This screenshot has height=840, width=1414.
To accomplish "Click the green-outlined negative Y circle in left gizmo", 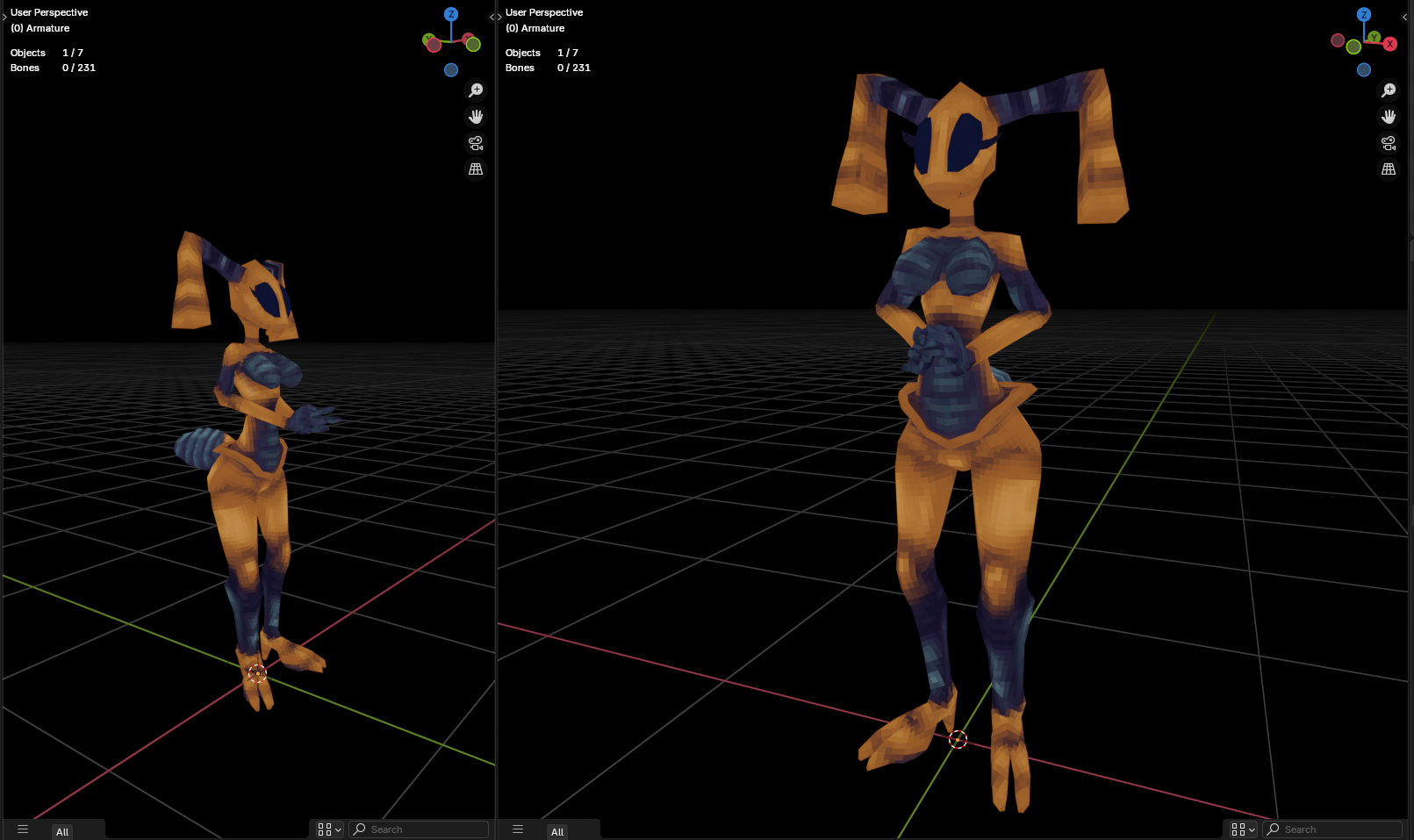I will [473, 44].
